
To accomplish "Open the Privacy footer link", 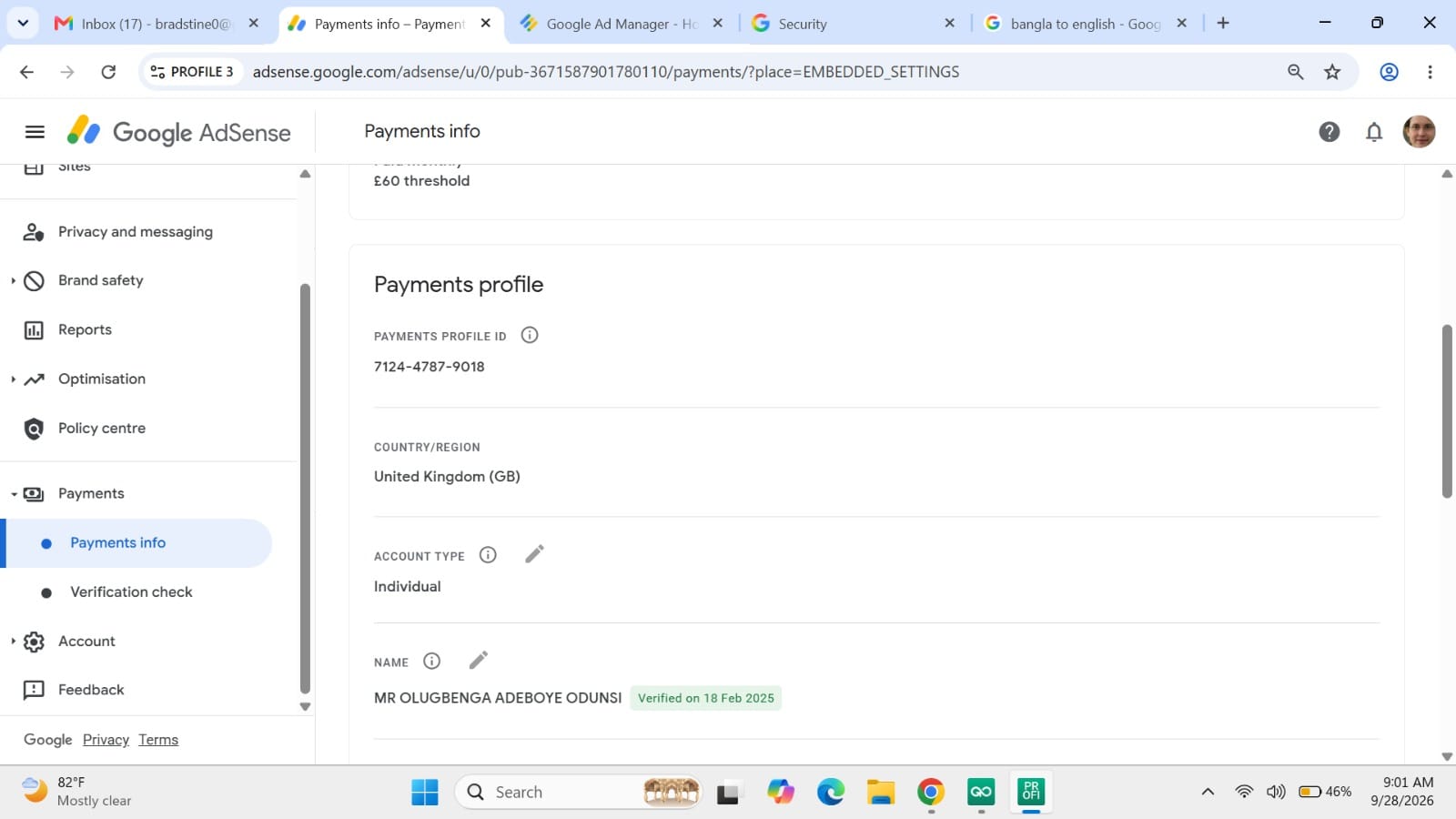I will coord(106,740).
